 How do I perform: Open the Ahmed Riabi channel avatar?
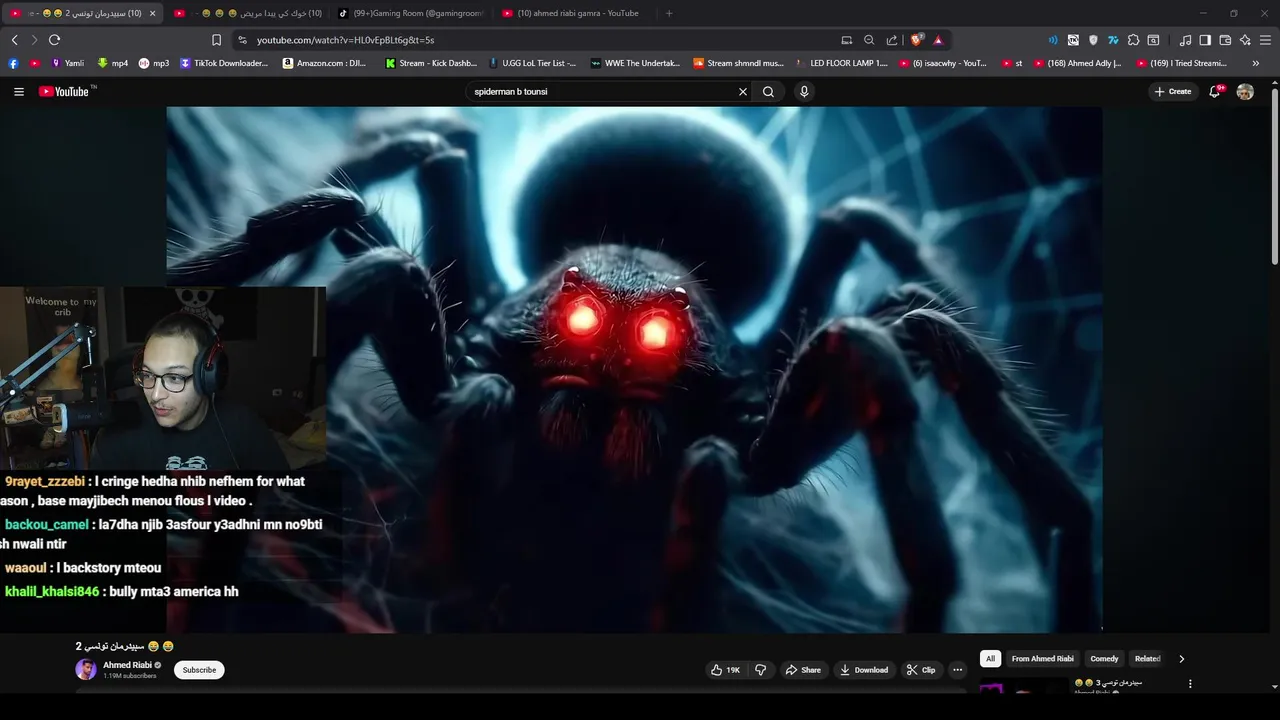(x=86, y=670)
